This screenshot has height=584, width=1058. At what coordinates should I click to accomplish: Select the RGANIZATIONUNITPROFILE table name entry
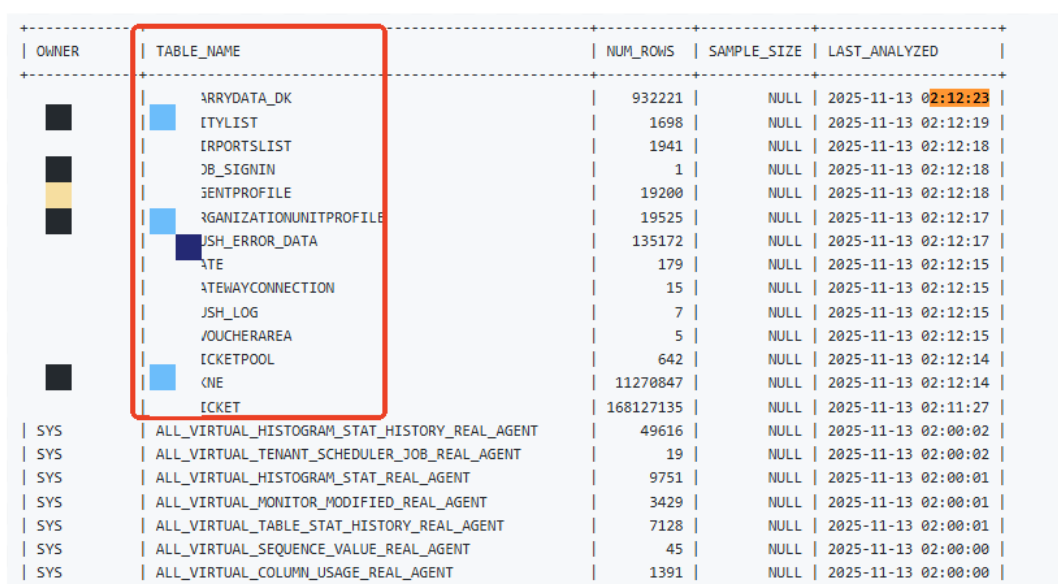point(292,217)
